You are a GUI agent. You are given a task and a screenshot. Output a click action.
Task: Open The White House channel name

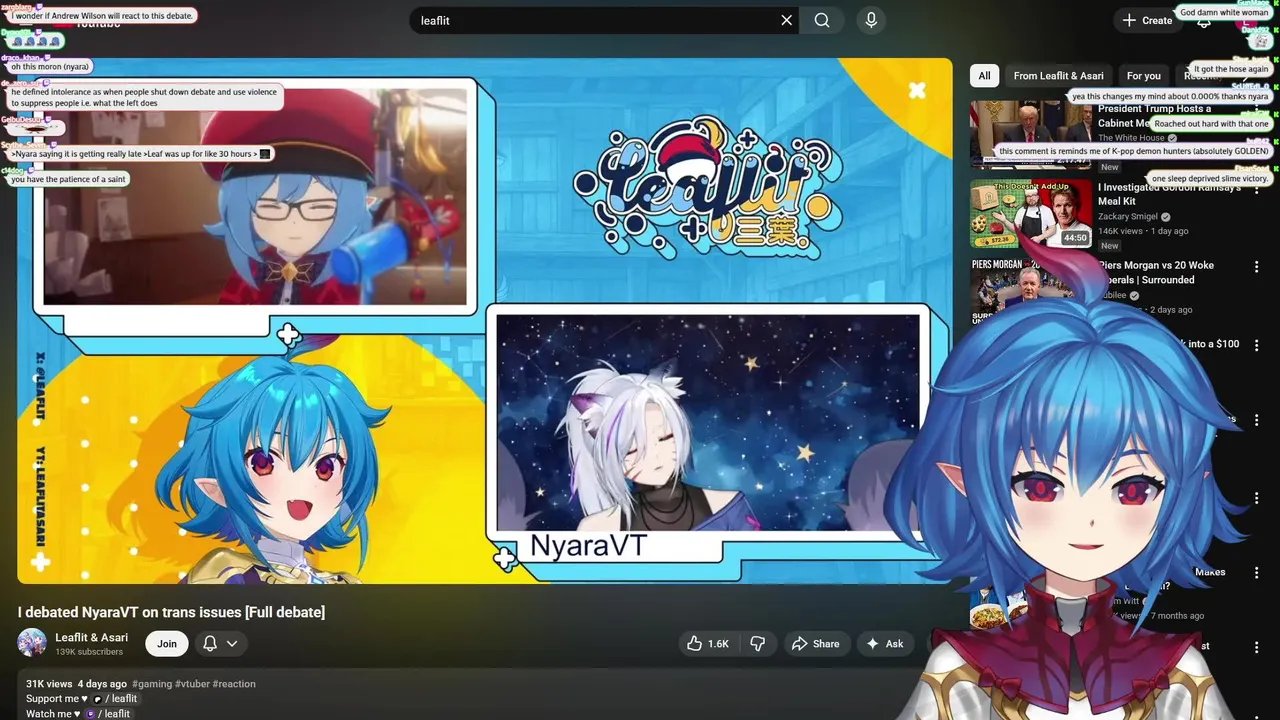1131,138
